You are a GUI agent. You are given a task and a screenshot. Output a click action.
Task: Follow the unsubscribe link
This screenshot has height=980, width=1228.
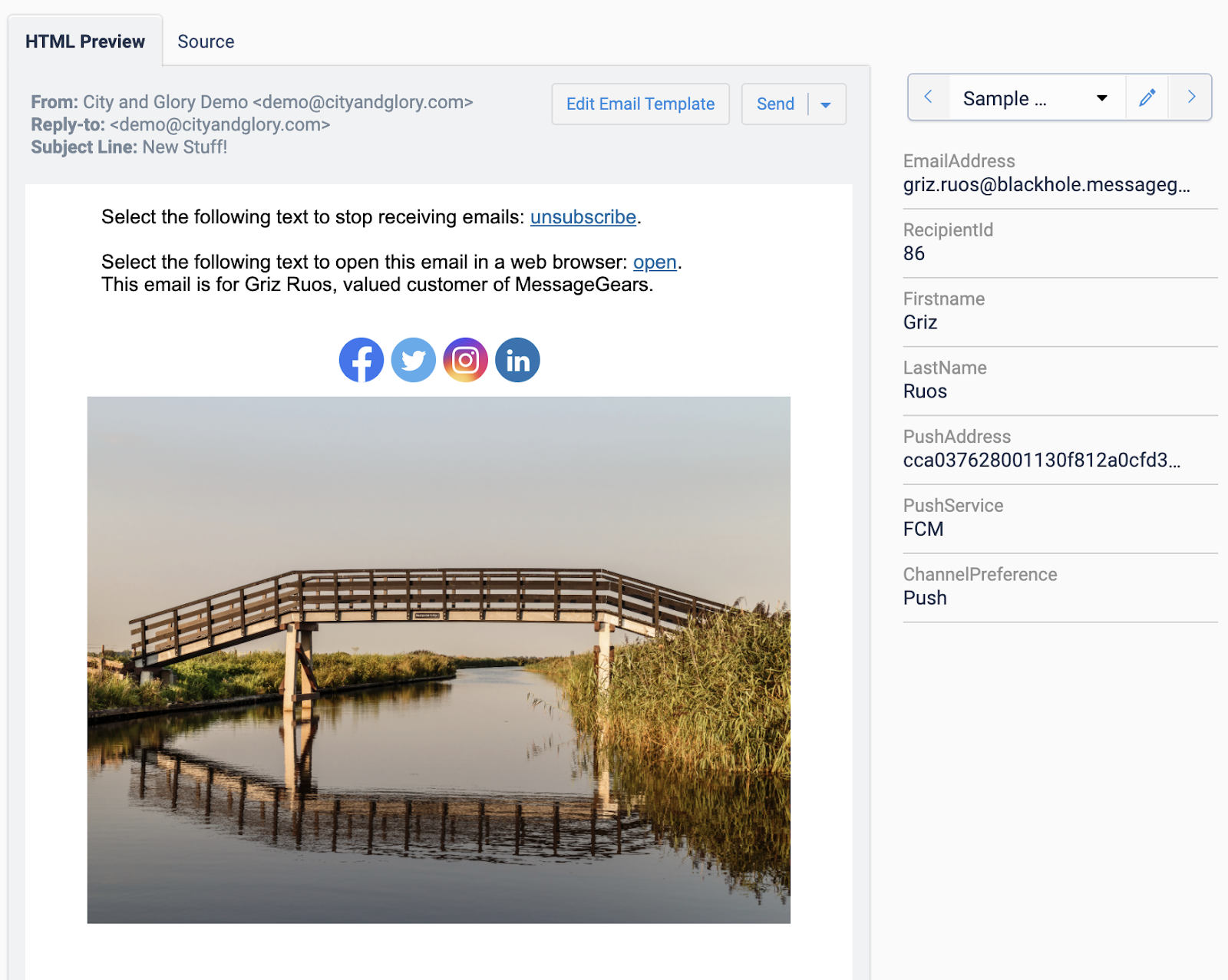[x=583, y=217]
